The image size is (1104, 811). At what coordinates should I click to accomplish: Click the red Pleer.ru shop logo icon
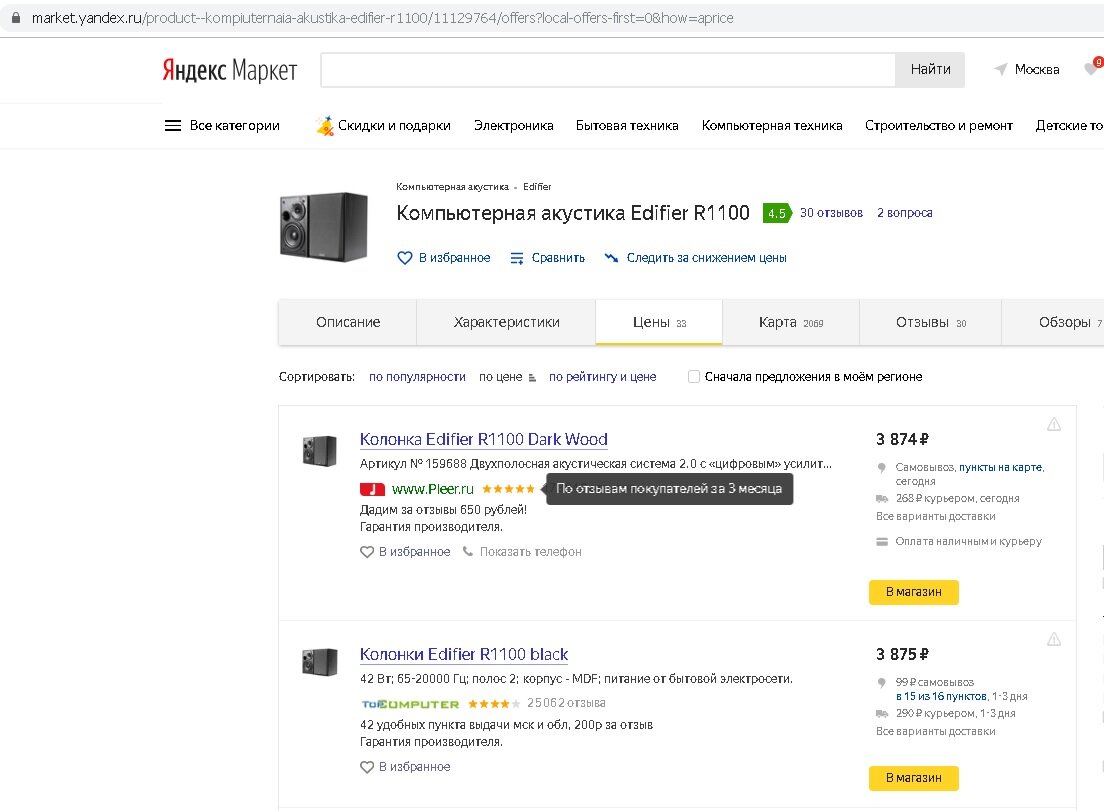[x=372, y=489]
